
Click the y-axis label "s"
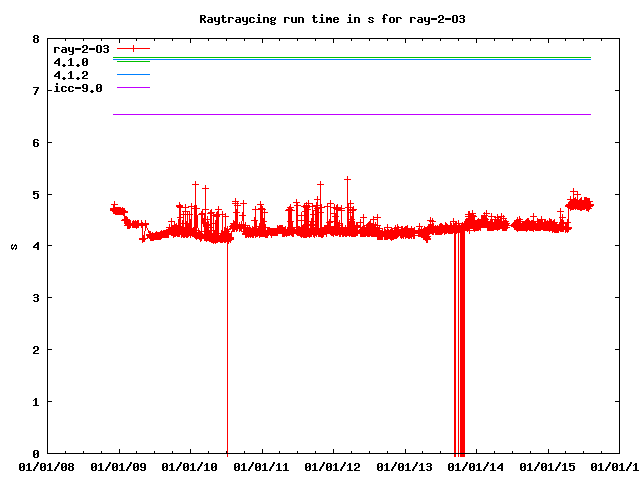12,246
